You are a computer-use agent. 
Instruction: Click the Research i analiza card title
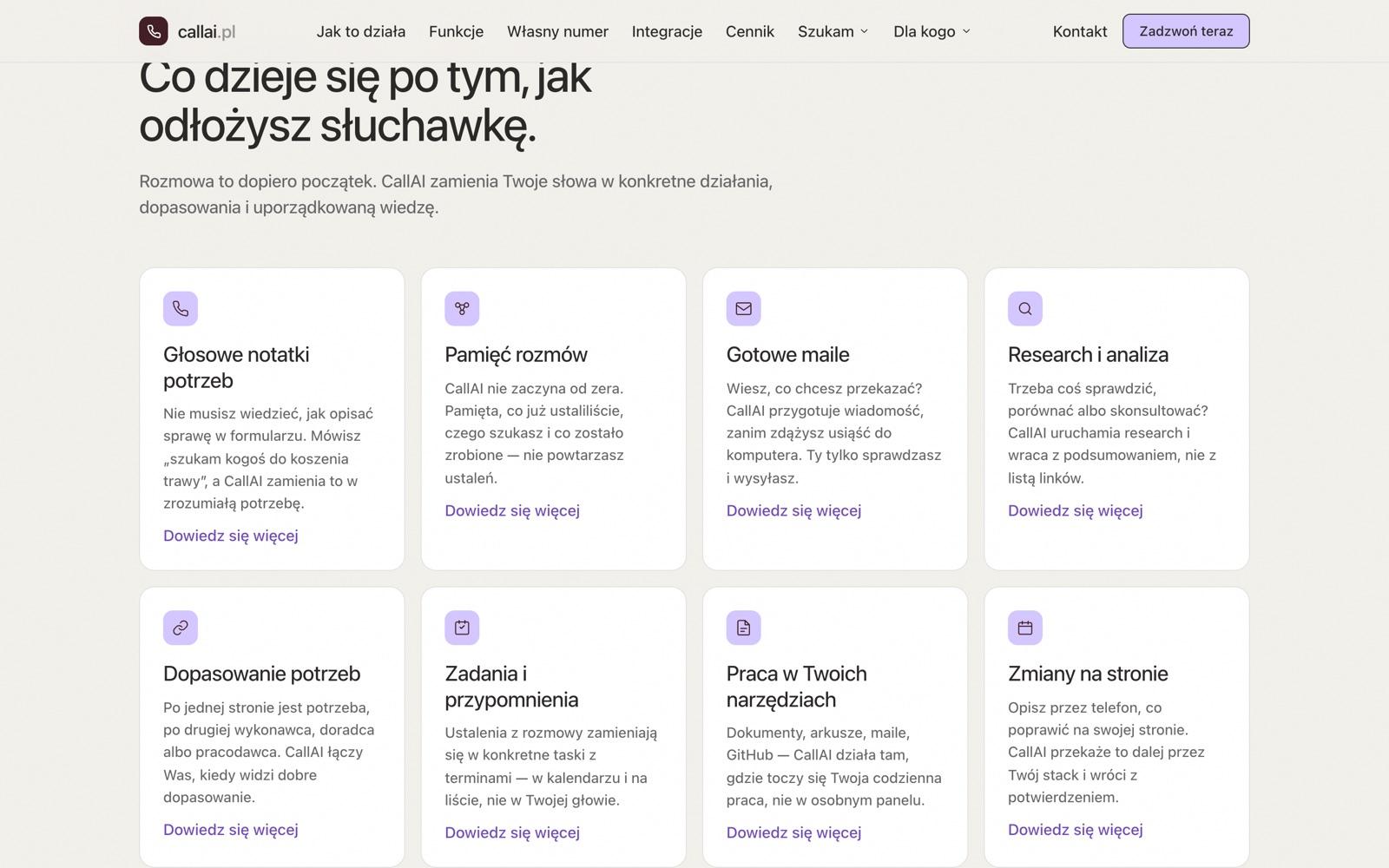coord(1088,354)
